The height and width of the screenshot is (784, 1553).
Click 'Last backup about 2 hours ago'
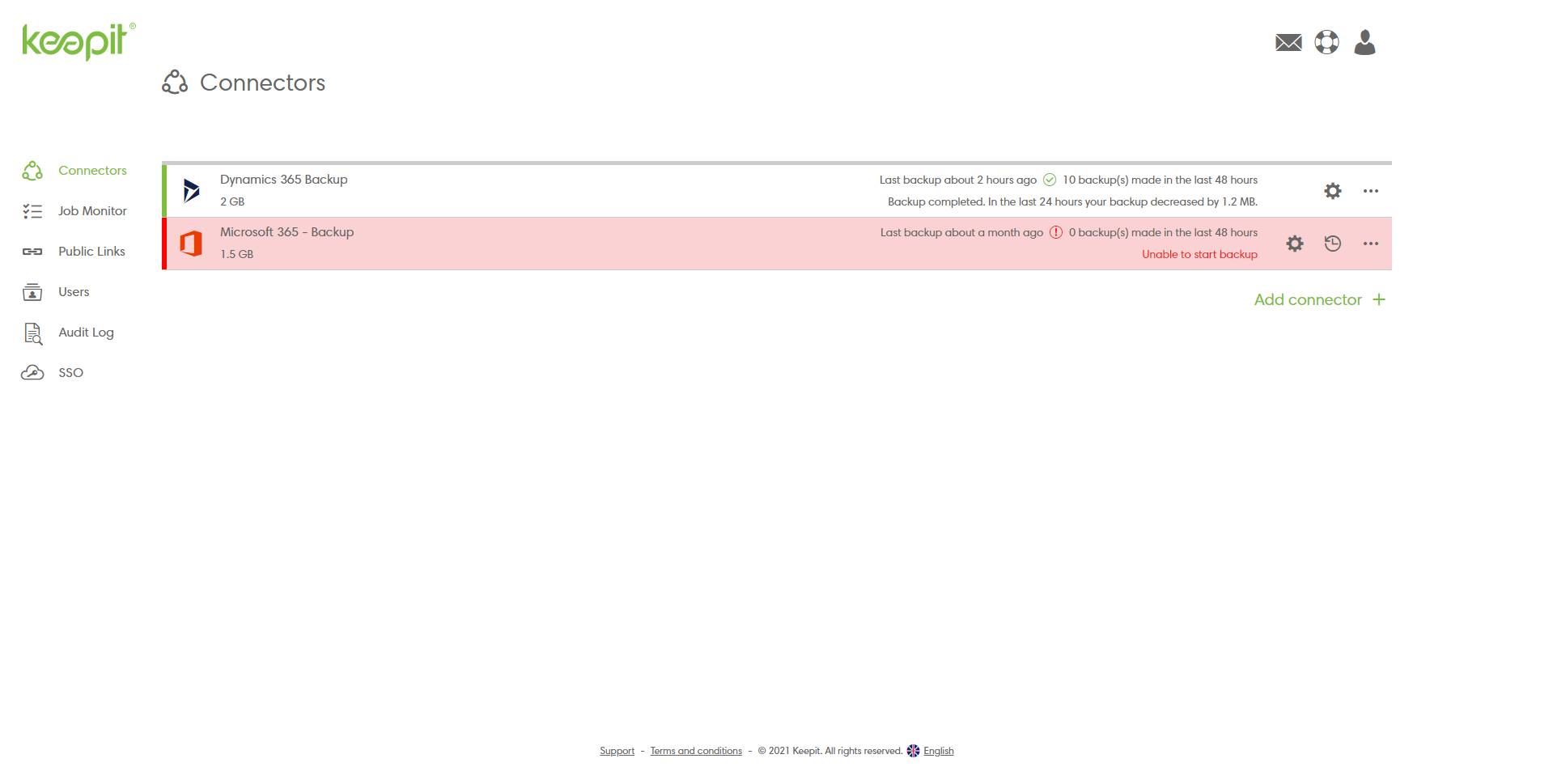coord(958,180)
